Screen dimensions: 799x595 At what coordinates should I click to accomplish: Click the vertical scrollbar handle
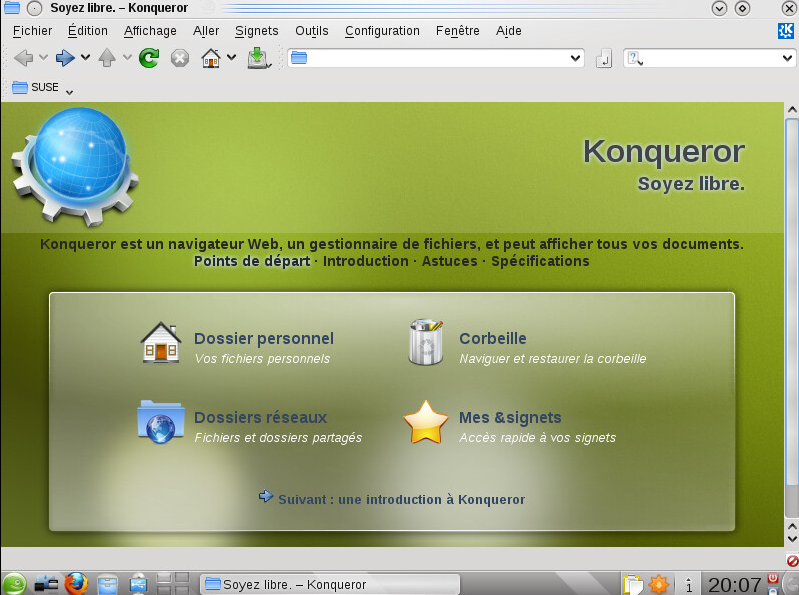792,303
